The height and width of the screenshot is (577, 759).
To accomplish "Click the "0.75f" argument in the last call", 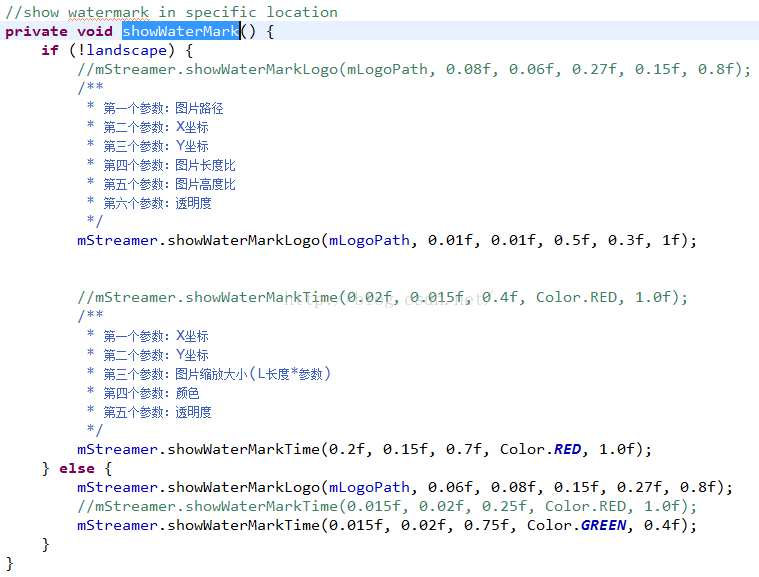I will (x=486, y=525).
